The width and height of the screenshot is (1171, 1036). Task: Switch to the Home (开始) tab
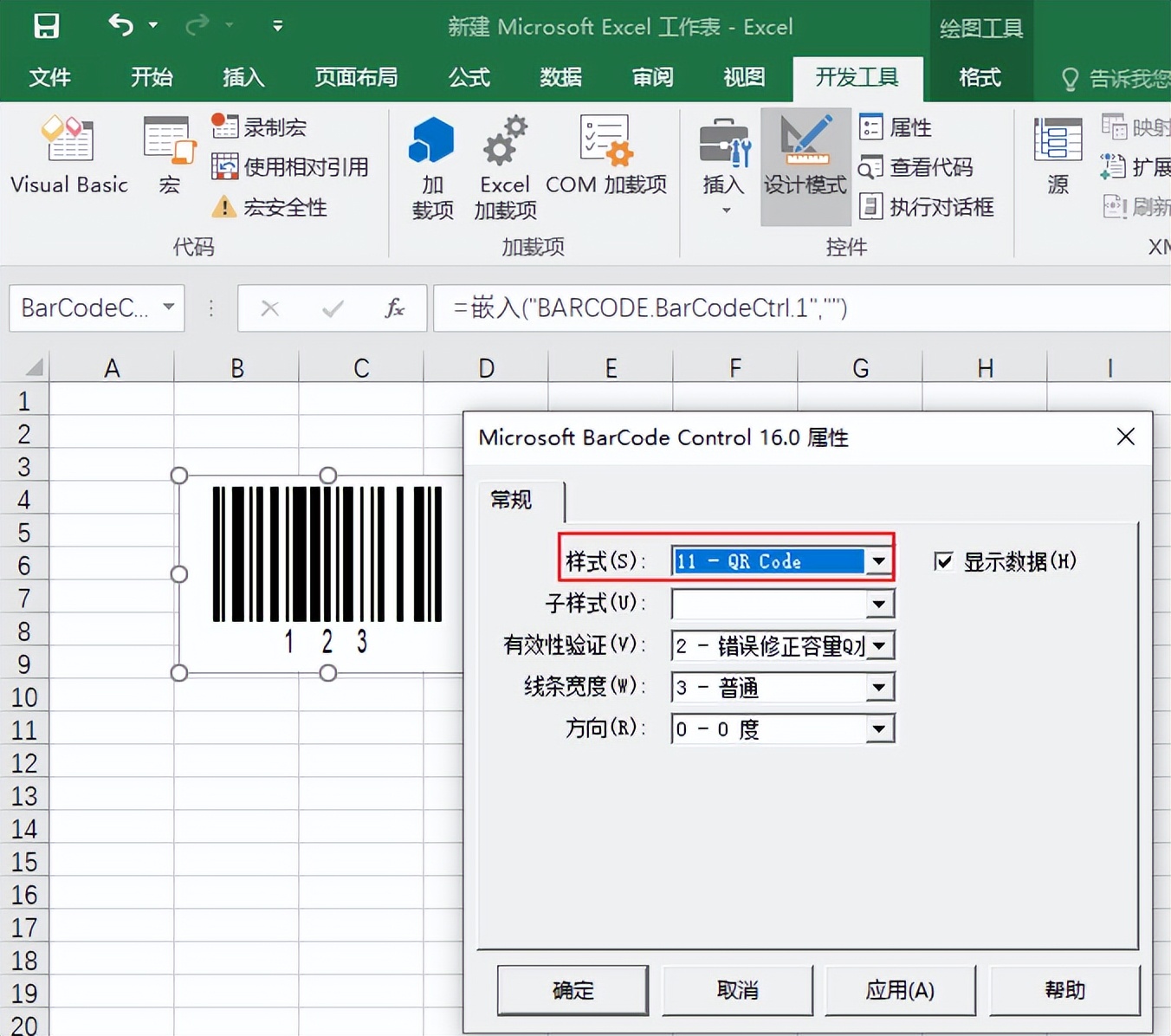[152, 78]
